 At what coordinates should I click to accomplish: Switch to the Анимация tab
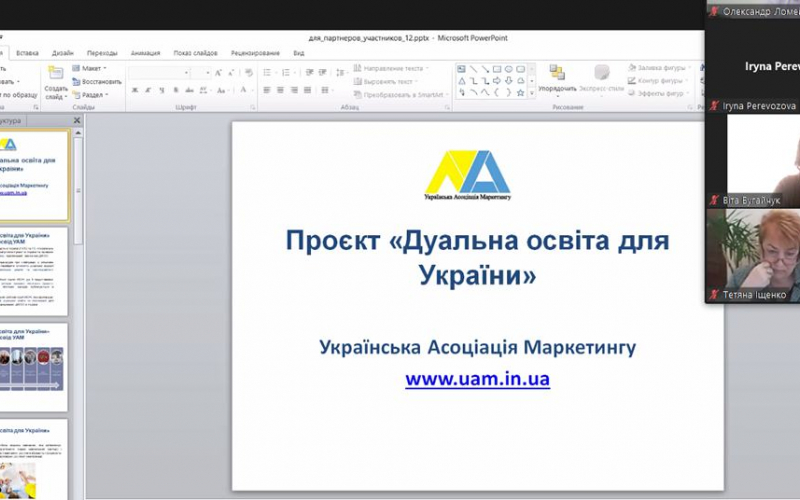(145, 53)
